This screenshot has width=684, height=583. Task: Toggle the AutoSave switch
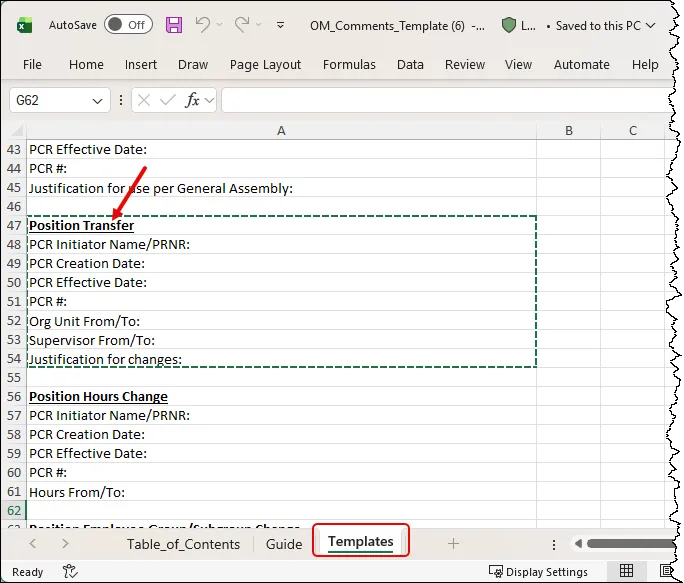(x=127, y=25)
